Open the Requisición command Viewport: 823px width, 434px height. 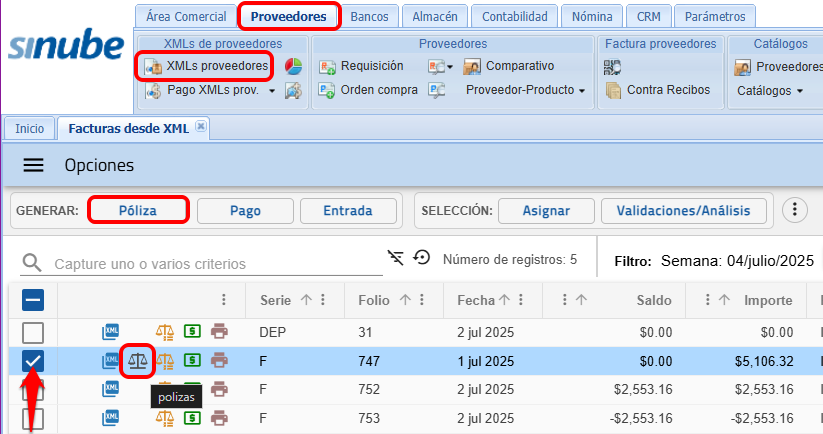(362, 66)
